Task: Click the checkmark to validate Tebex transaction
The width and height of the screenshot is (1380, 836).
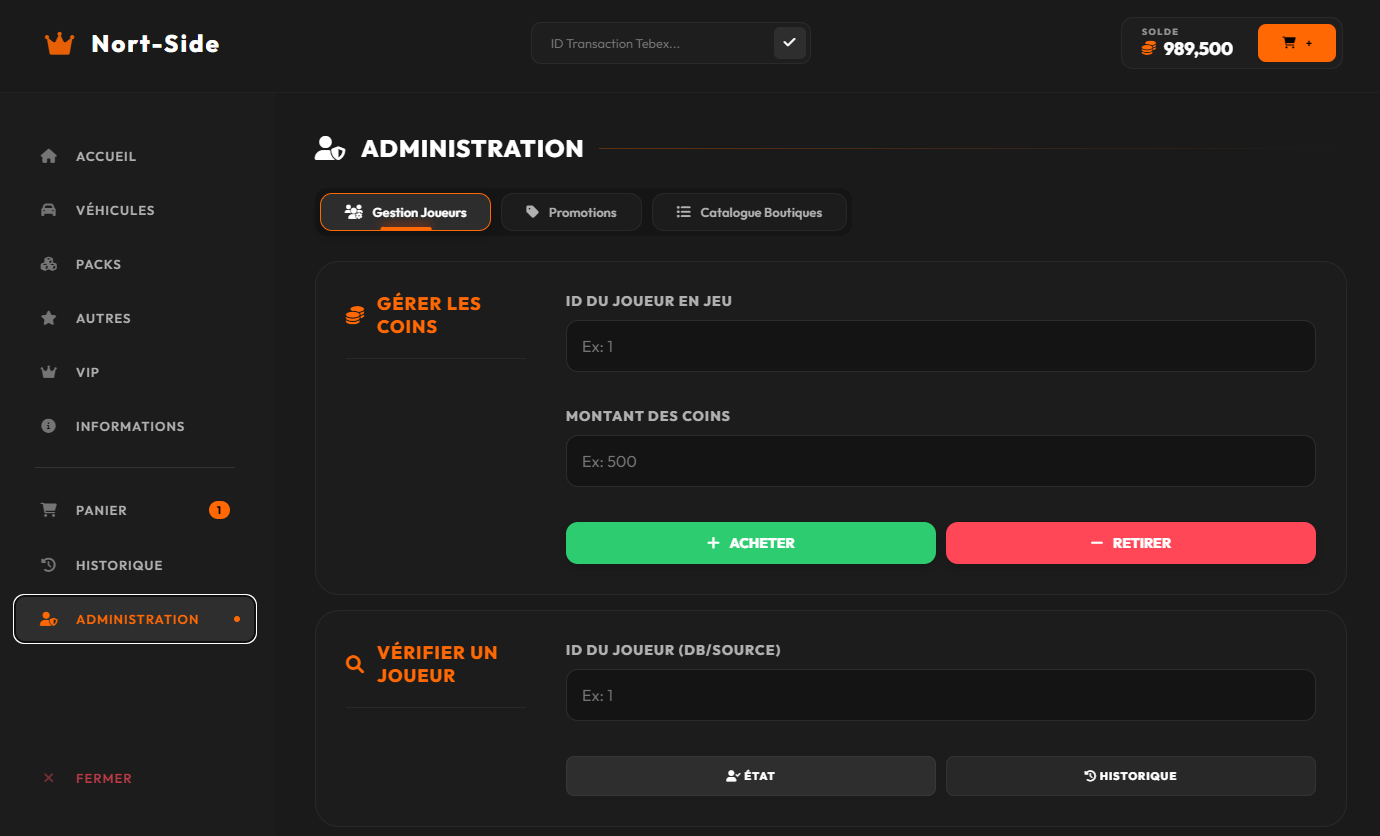Action: (789, 43)
